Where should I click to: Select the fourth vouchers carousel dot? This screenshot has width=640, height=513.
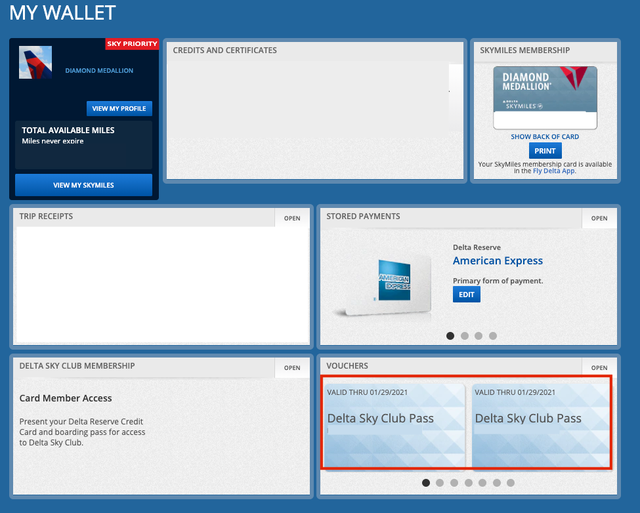[468, 483]
